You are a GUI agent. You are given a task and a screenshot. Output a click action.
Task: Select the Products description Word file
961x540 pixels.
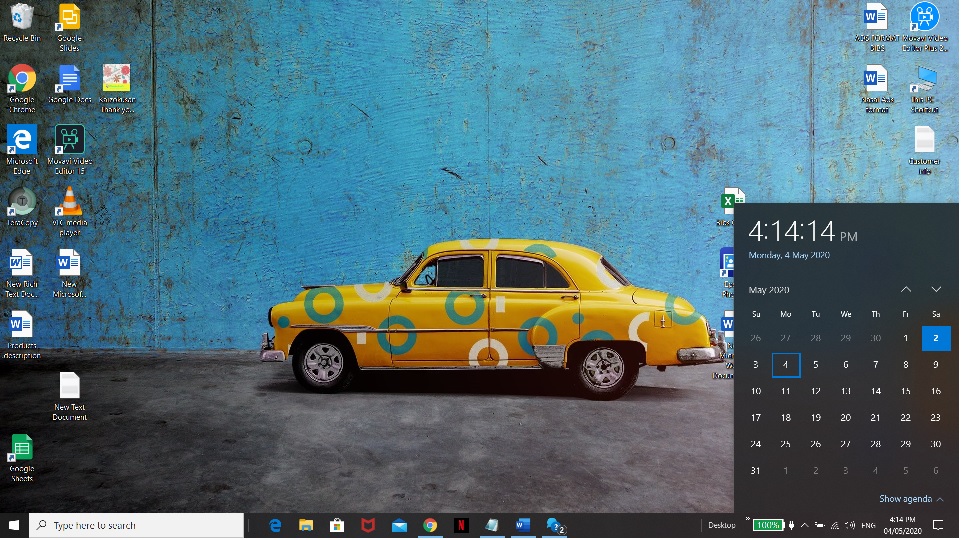(21, 335)
